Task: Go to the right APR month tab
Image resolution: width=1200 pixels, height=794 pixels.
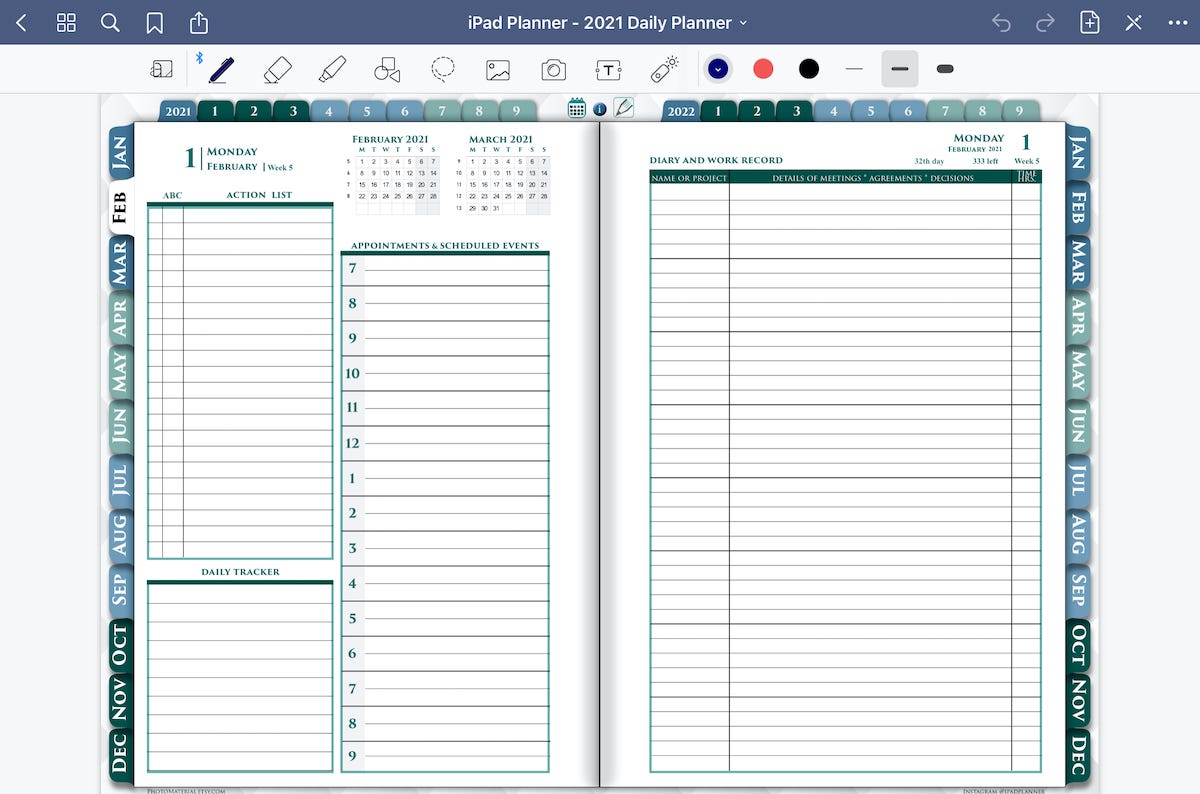Action: 1078,316
